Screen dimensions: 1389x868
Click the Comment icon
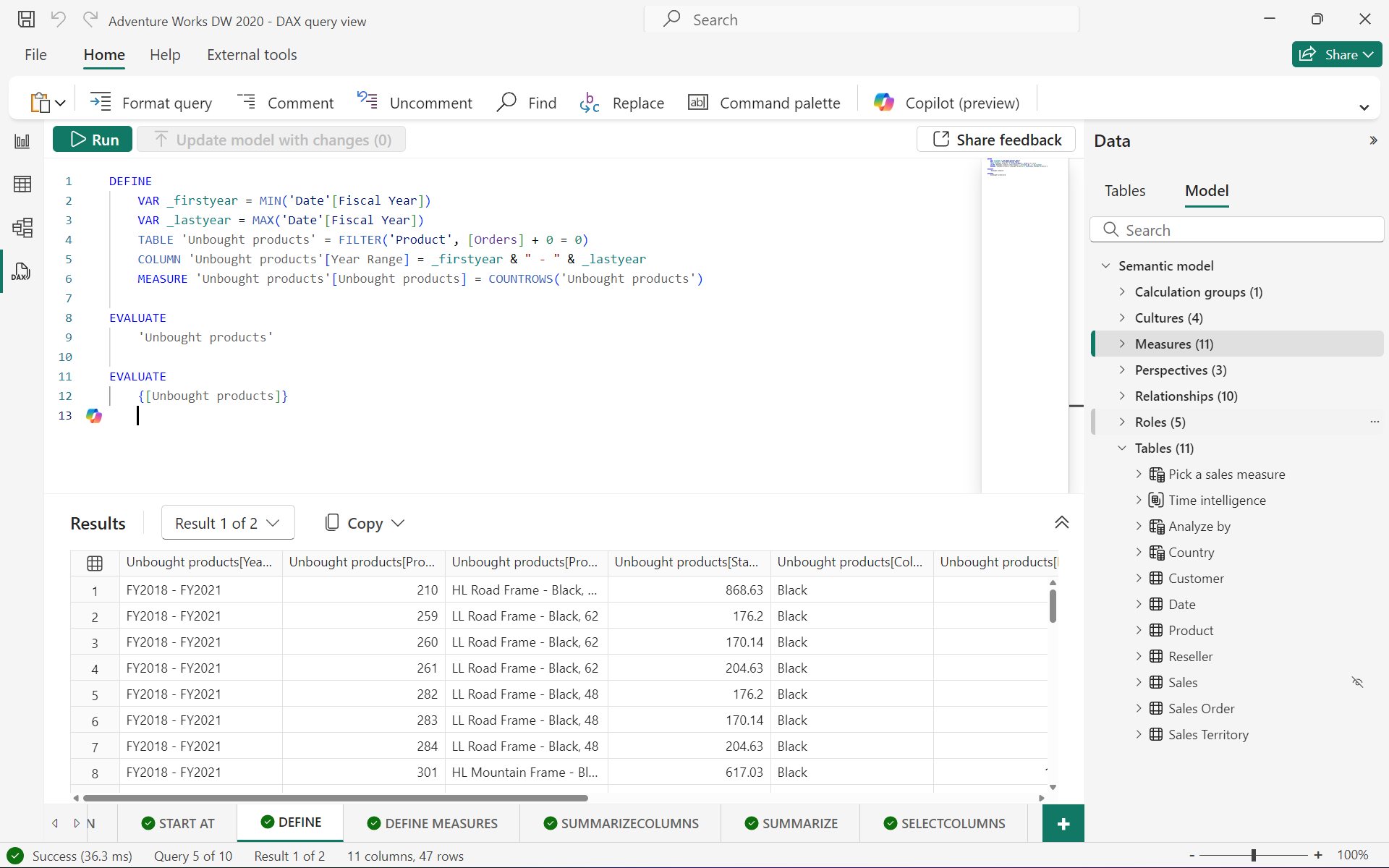pos(247,101)
